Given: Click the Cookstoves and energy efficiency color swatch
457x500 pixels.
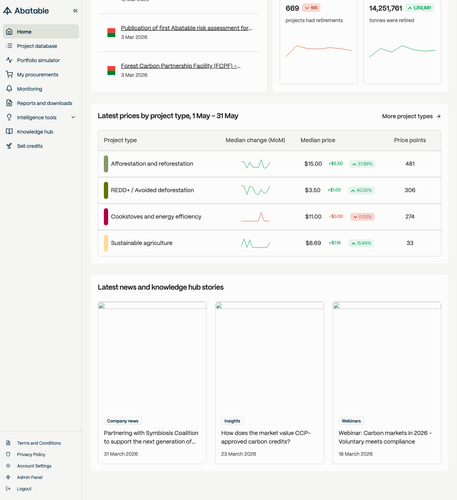Looking at the screenshot, I should click(x=106, y=216).
